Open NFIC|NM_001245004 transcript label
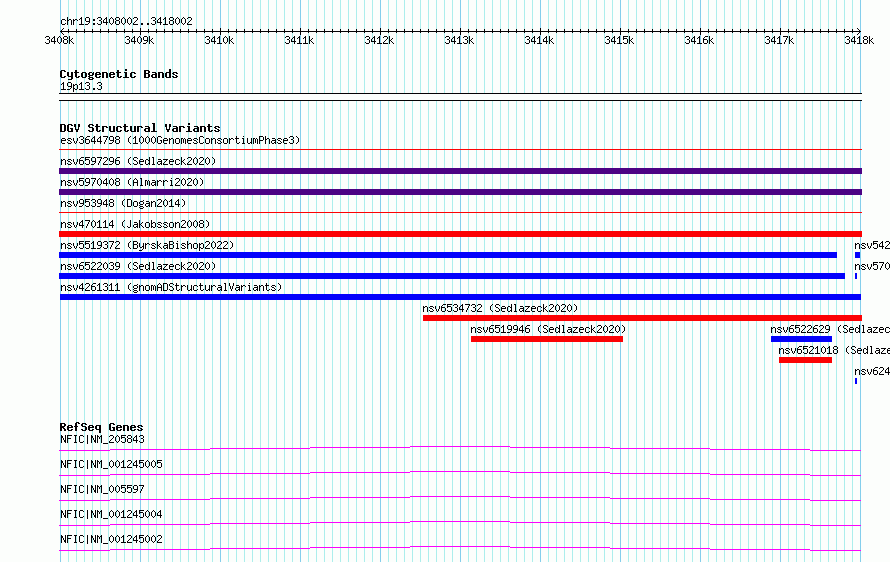 pos(111,514)
